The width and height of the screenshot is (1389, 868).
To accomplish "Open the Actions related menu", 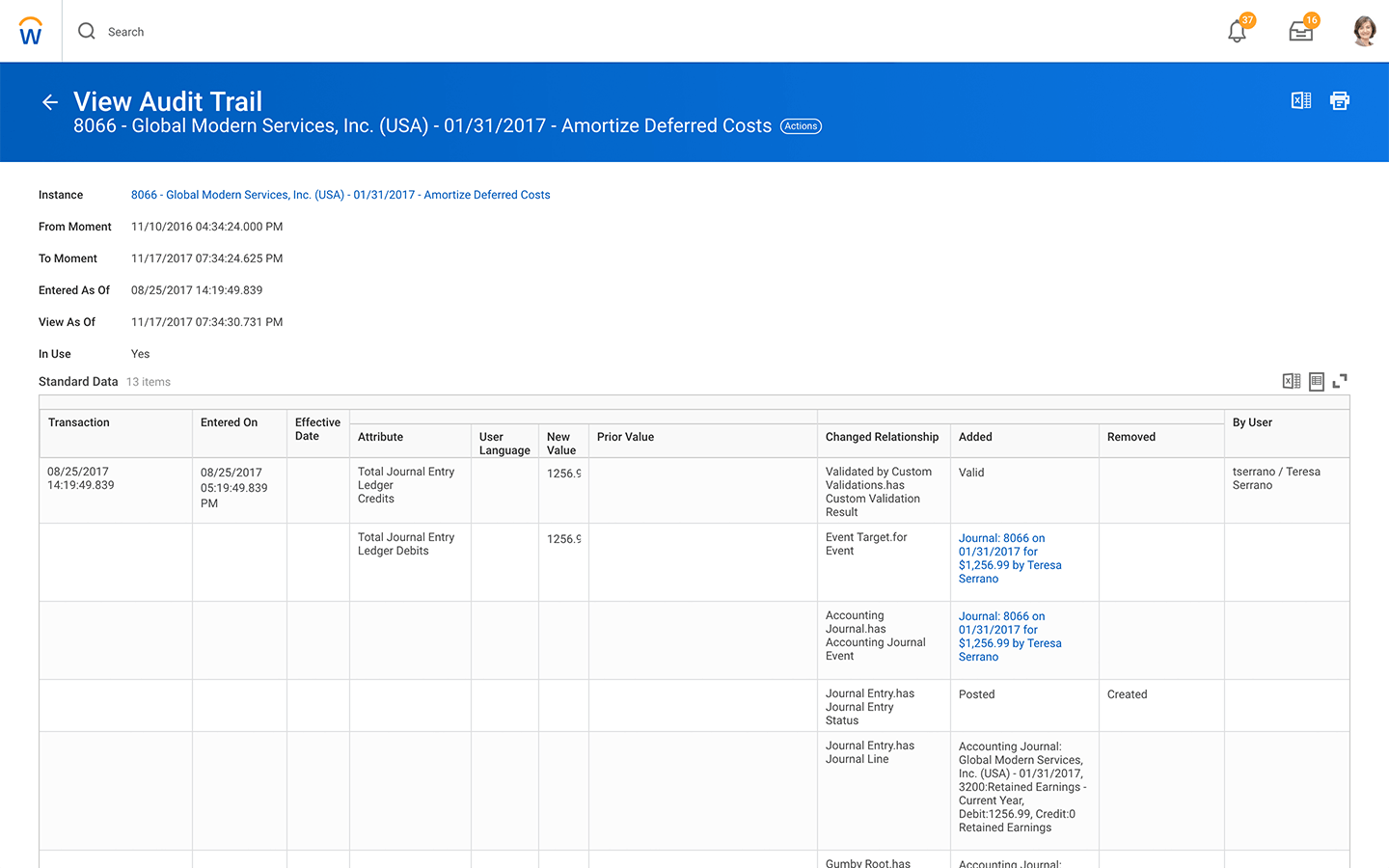I will (801, 126).
